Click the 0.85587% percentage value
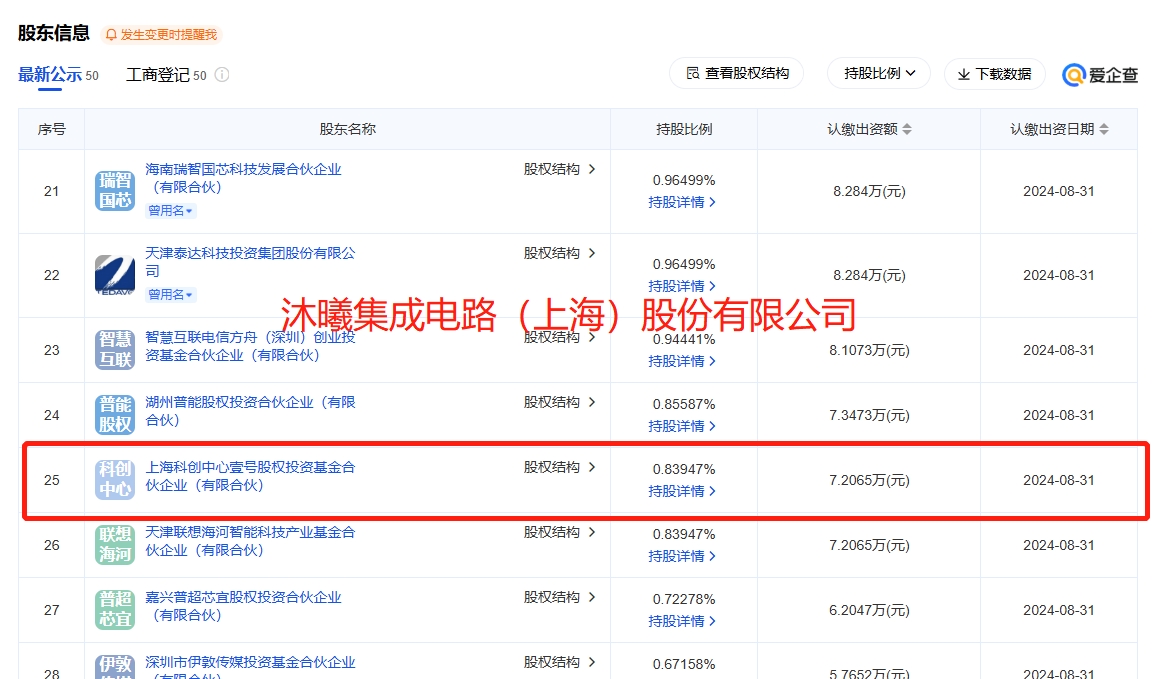 [x=684, y=405]
